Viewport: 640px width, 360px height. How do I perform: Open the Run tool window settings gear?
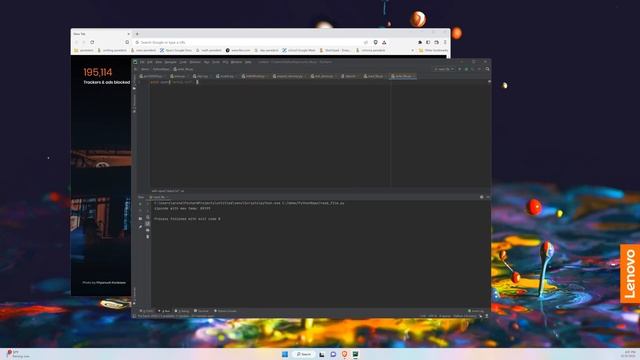482,197
